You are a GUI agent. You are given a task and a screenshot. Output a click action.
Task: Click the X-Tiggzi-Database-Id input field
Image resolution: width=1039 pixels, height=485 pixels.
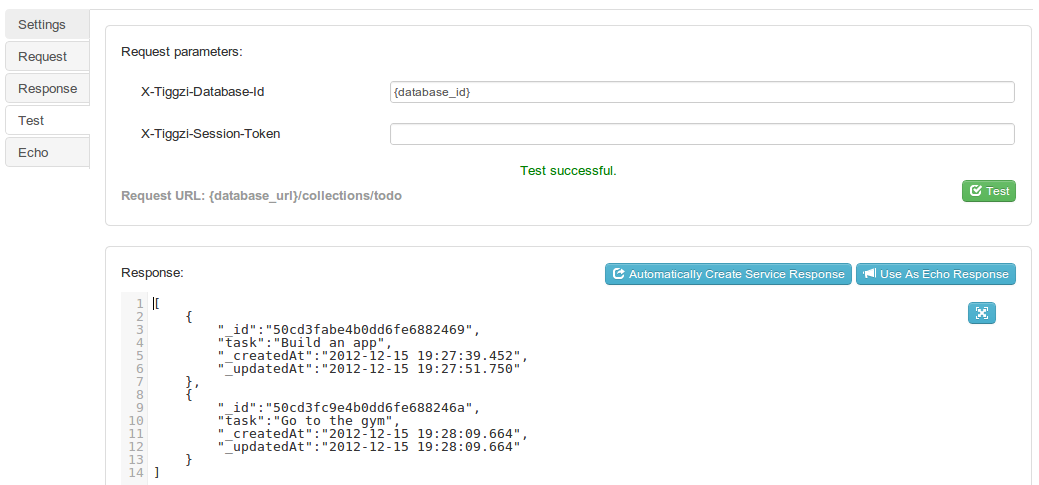[x=702, y=92]
